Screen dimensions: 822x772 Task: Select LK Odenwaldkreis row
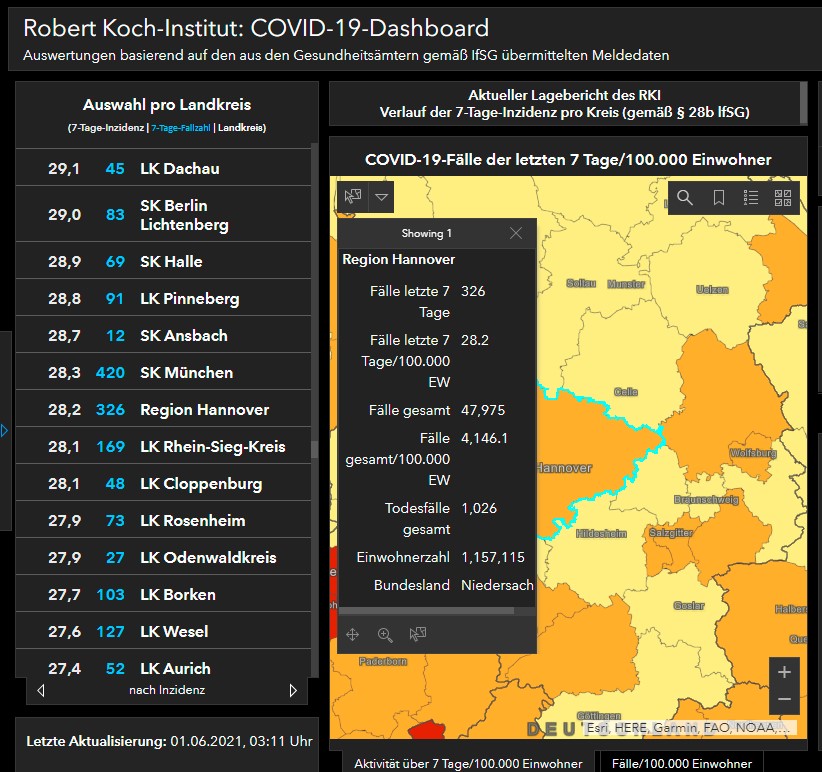(x=163, y=557)
